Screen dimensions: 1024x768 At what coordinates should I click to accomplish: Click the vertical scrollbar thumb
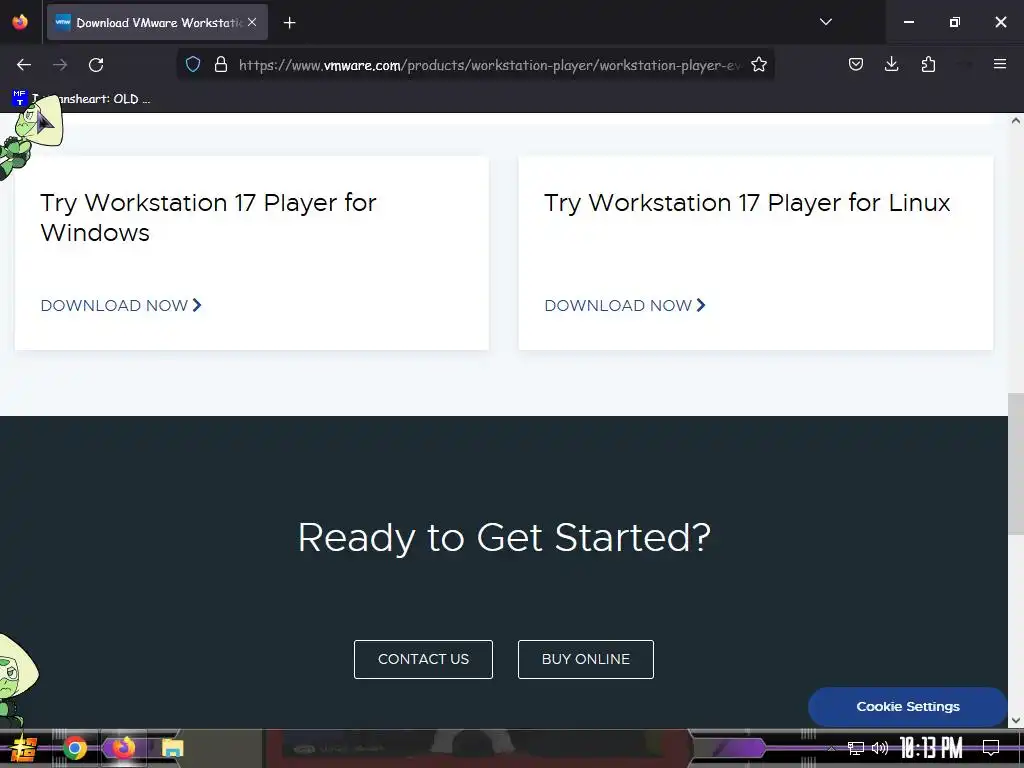pyautogui.click(x=1016, y=464)
